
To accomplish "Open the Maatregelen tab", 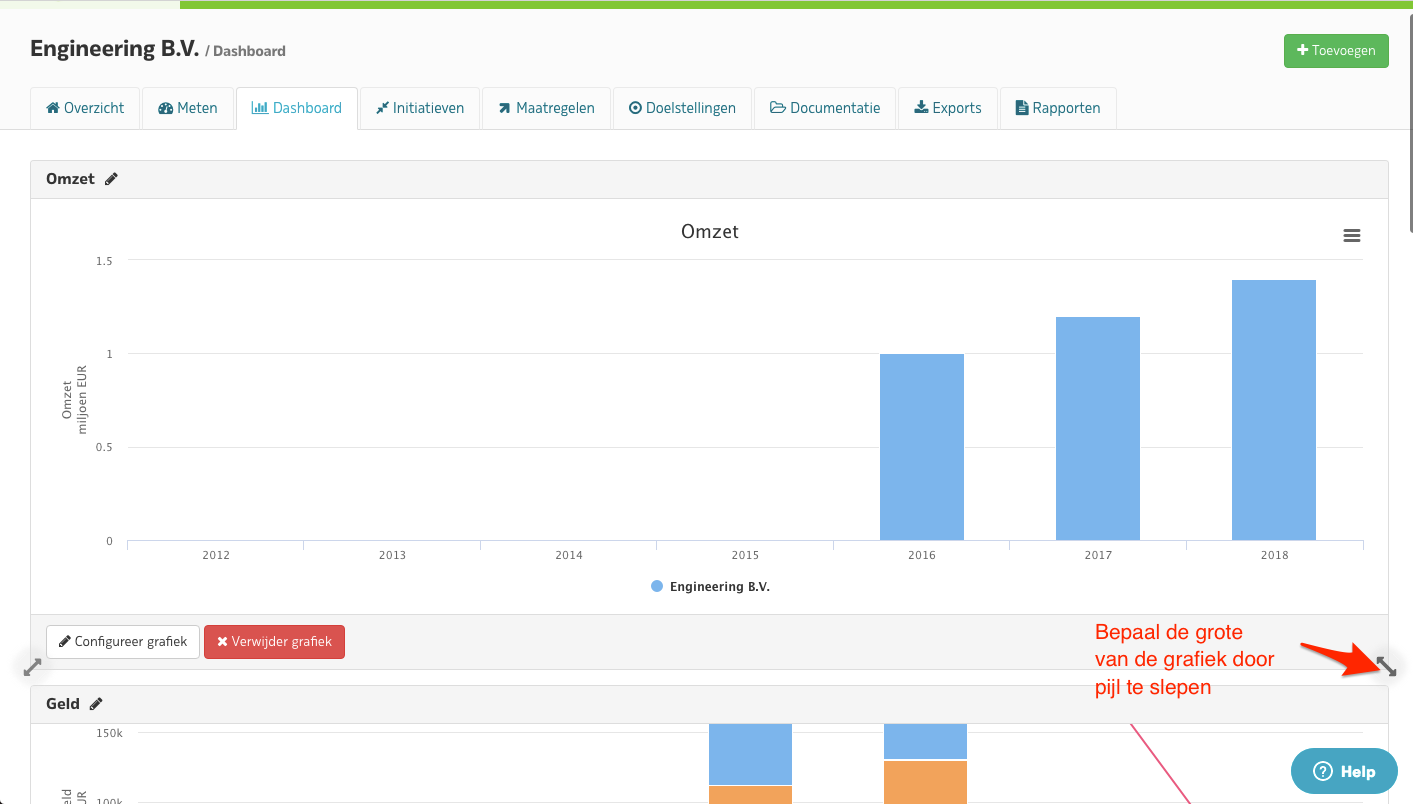I will 546,108.
